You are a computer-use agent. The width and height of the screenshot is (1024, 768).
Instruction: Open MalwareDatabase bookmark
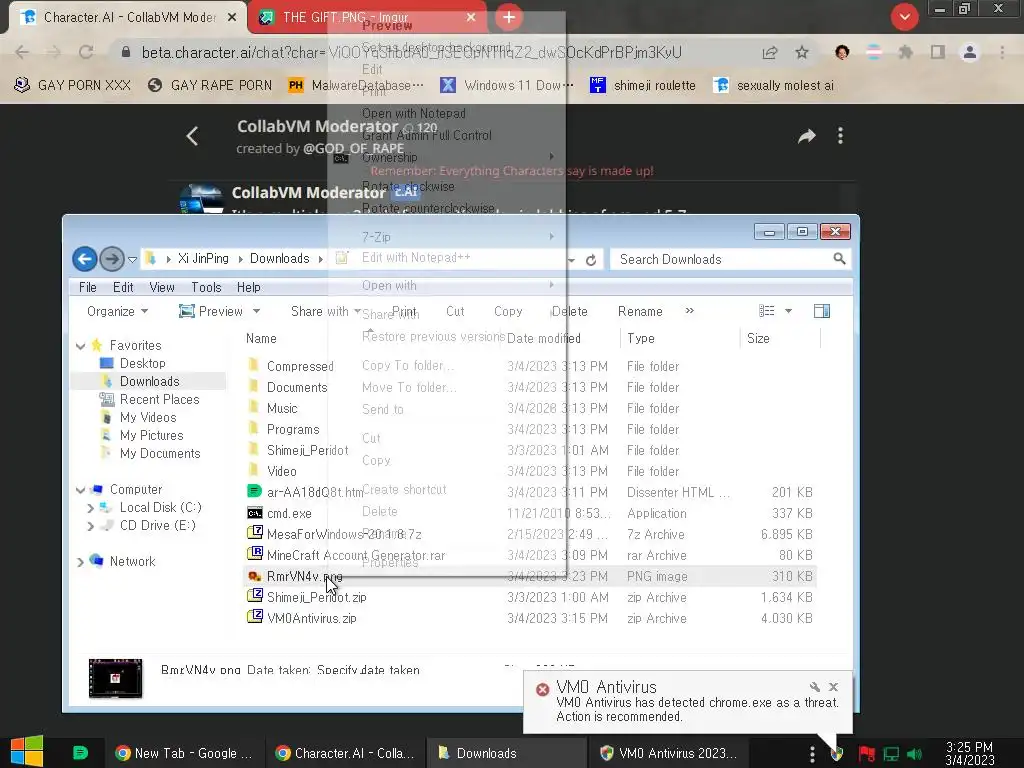[x=355, y=86]
